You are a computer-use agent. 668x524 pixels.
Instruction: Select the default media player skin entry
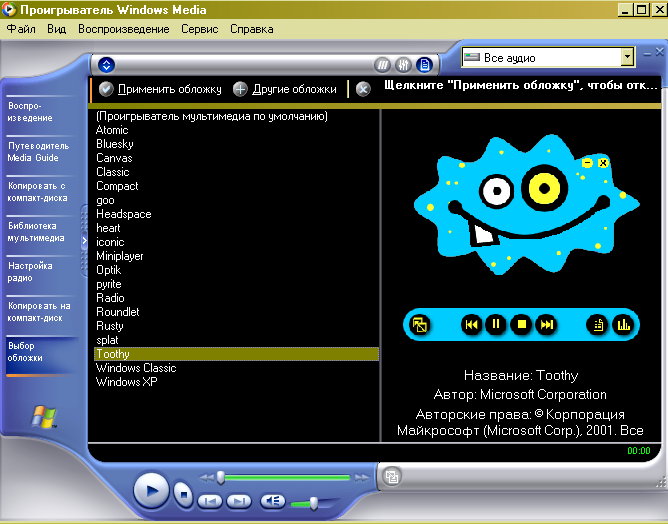click(x=236, y=116)
